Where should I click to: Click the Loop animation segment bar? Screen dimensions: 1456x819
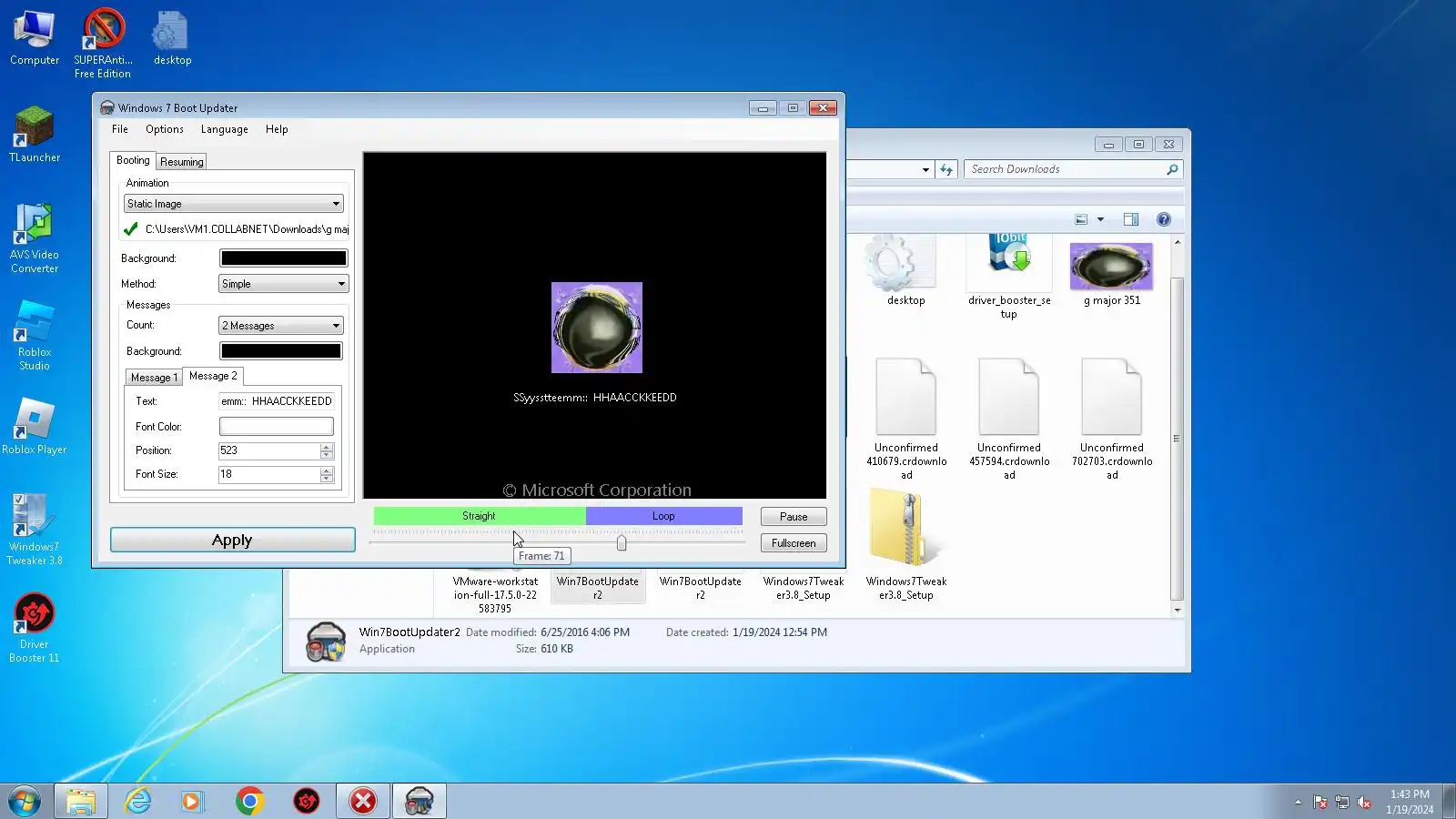[663, 516]
